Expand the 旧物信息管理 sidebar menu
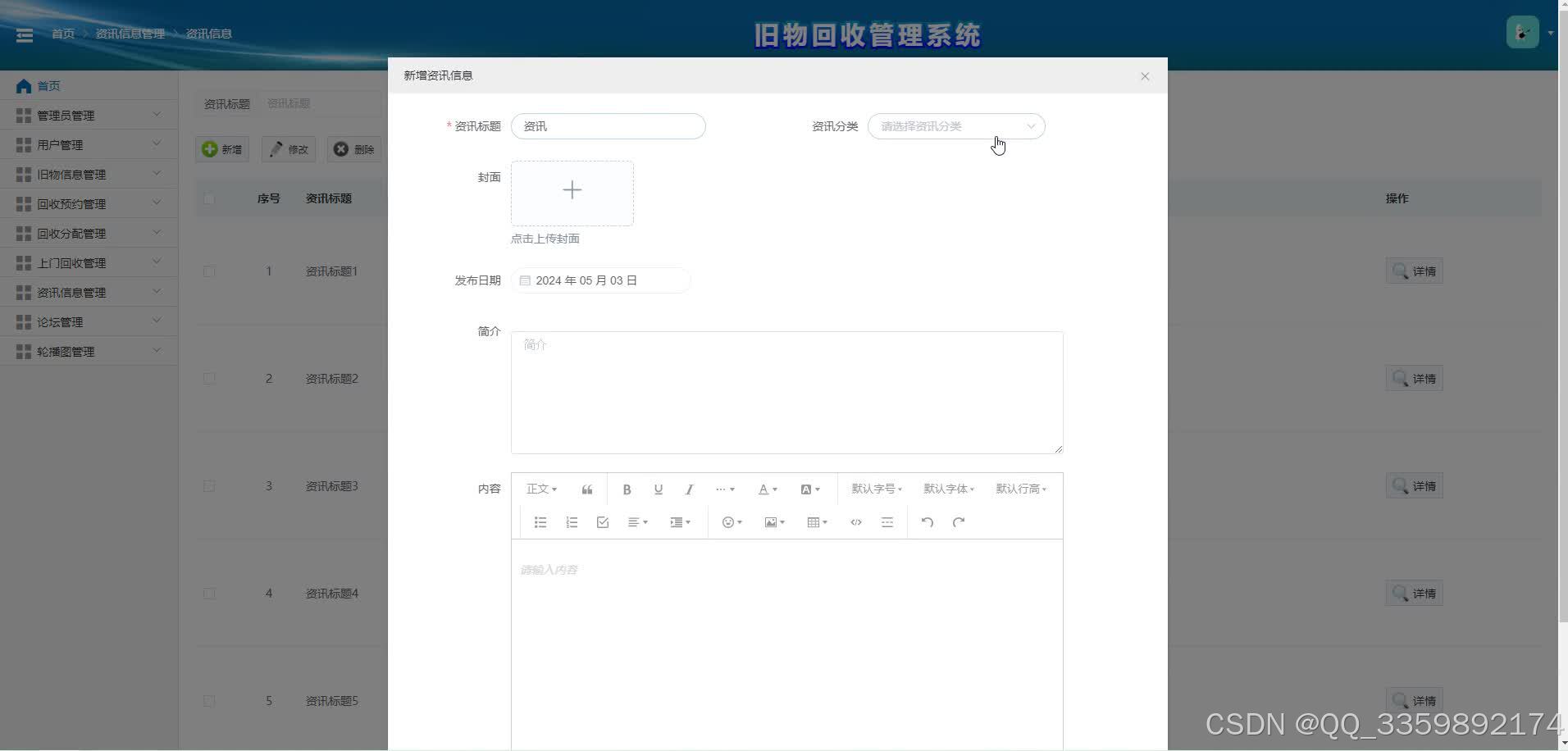Image resolution: width=1568 pixels, height=751 pixels. coord(89,175)
